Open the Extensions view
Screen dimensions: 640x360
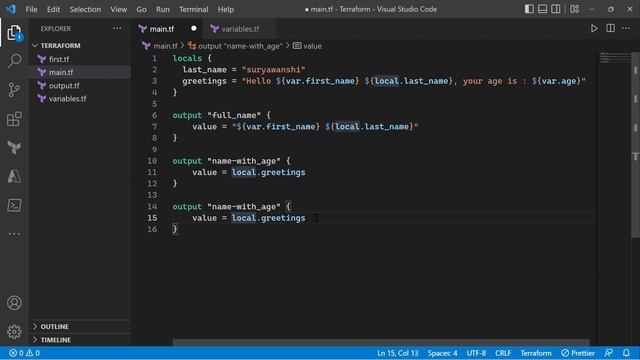point(14,119)
